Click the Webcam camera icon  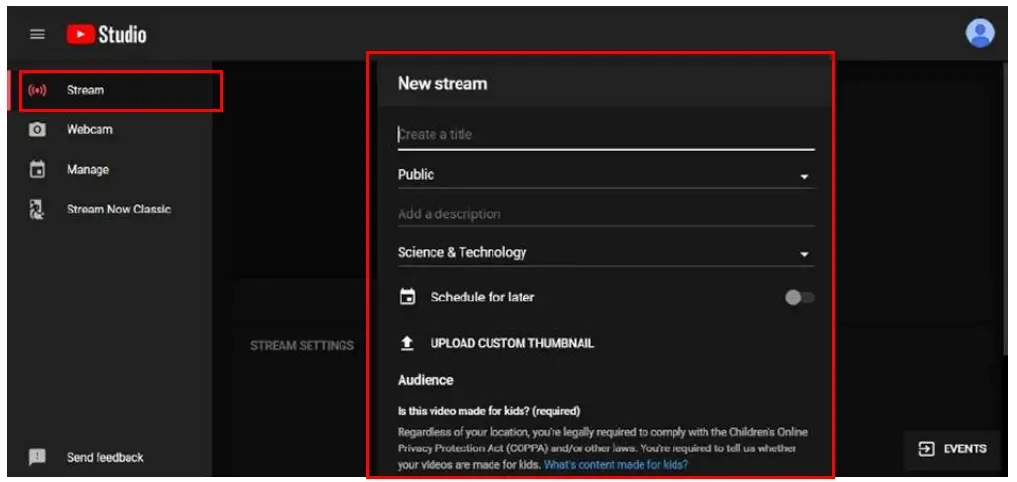37,130
